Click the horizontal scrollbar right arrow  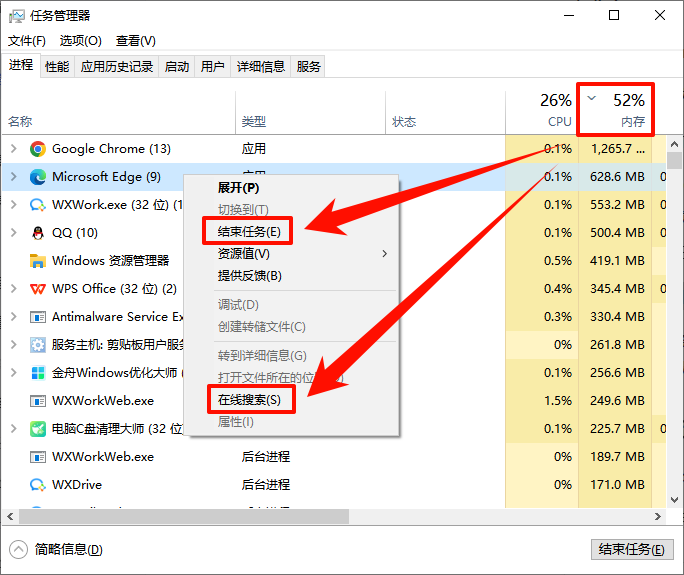658,517
